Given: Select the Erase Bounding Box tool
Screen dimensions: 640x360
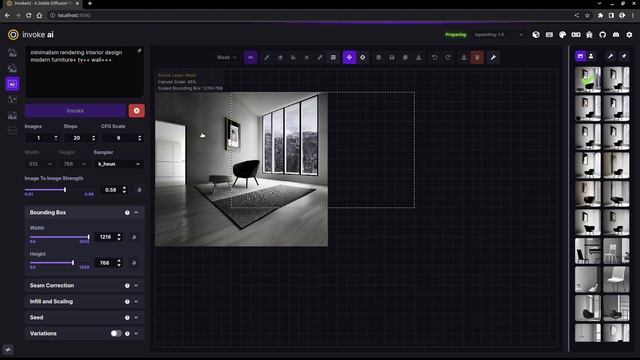Looking at the screenshot, I should 307,58.
